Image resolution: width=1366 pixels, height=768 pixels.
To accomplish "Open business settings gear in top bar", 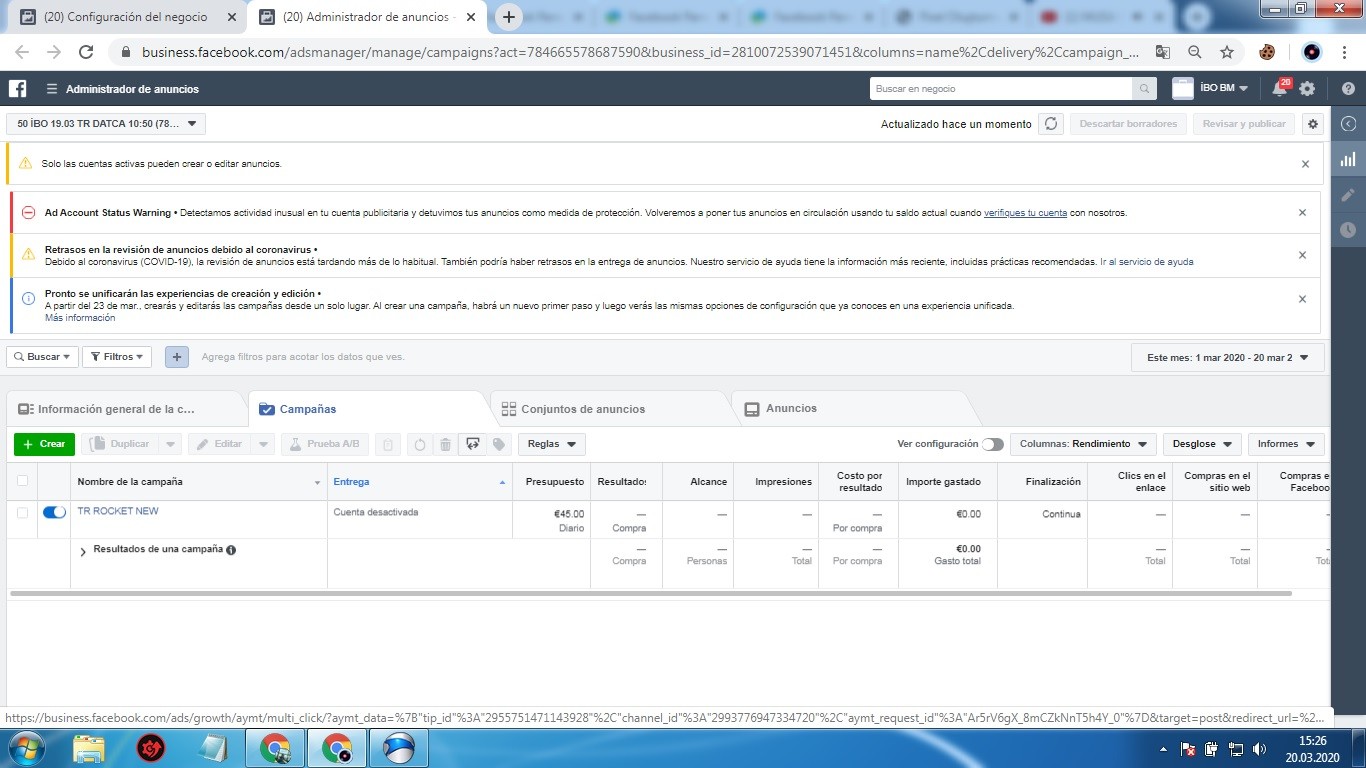I will [1307, 89].
